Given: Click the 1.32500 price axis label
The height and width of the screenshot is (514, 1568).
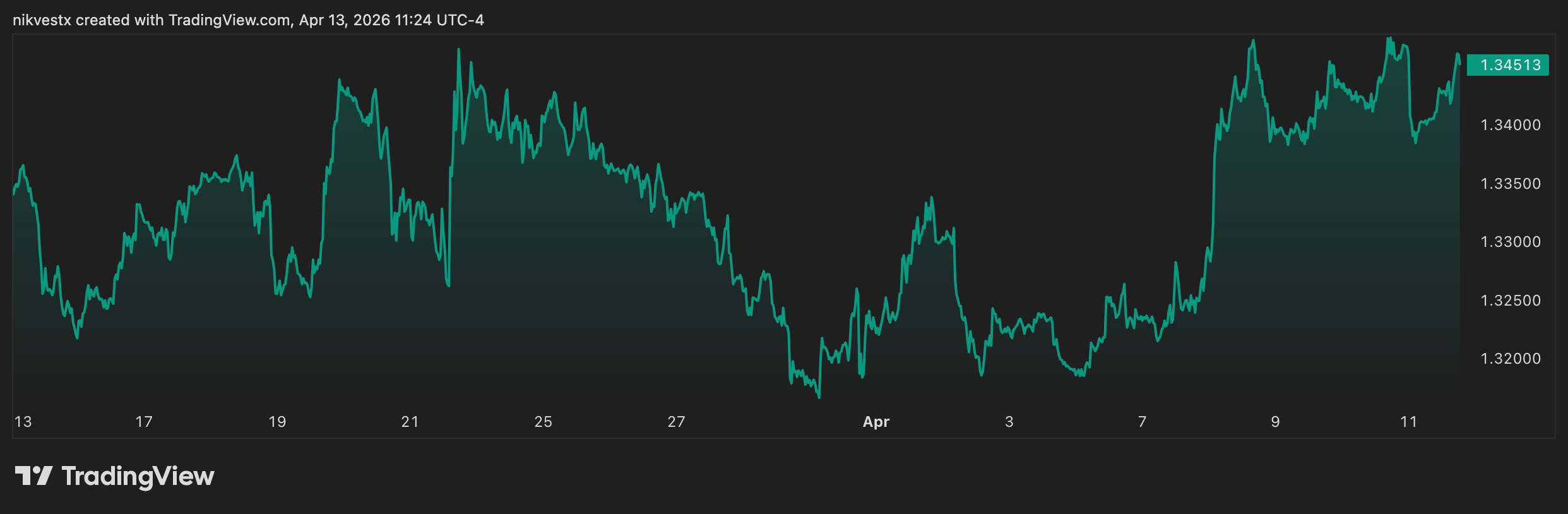Looking at the screenshot, I should pos(1511,301).
